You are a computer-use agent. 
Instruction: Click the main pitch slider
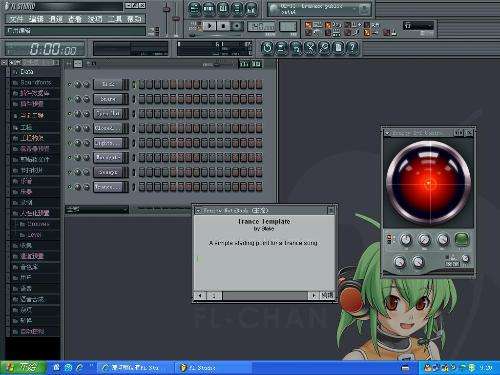coord(176,18)
